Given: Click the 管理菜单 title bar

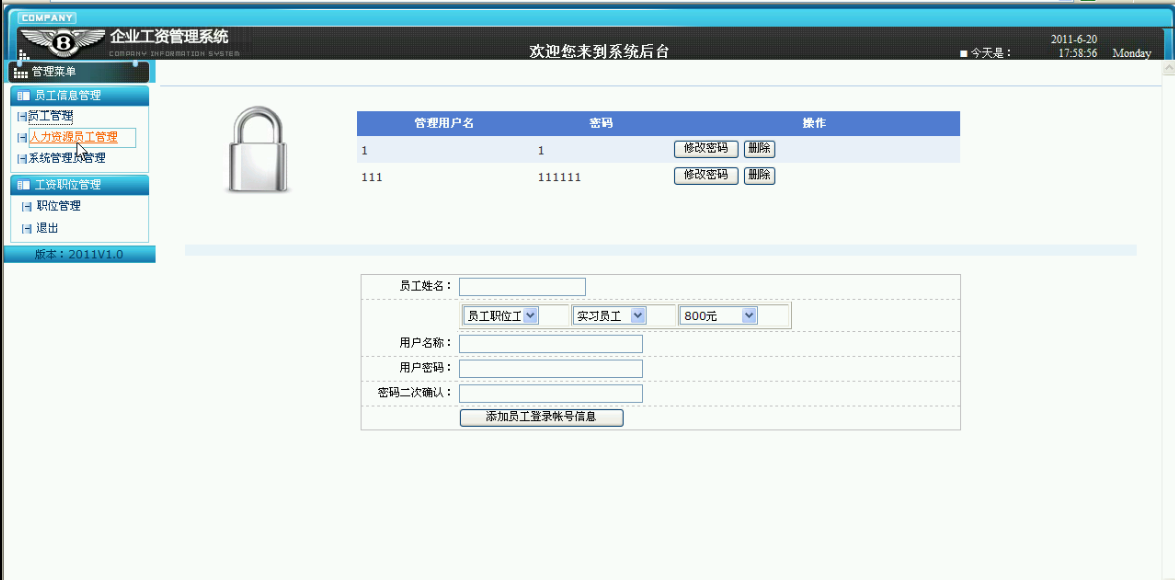Looking at the screenshot, I should pos(79,72).
